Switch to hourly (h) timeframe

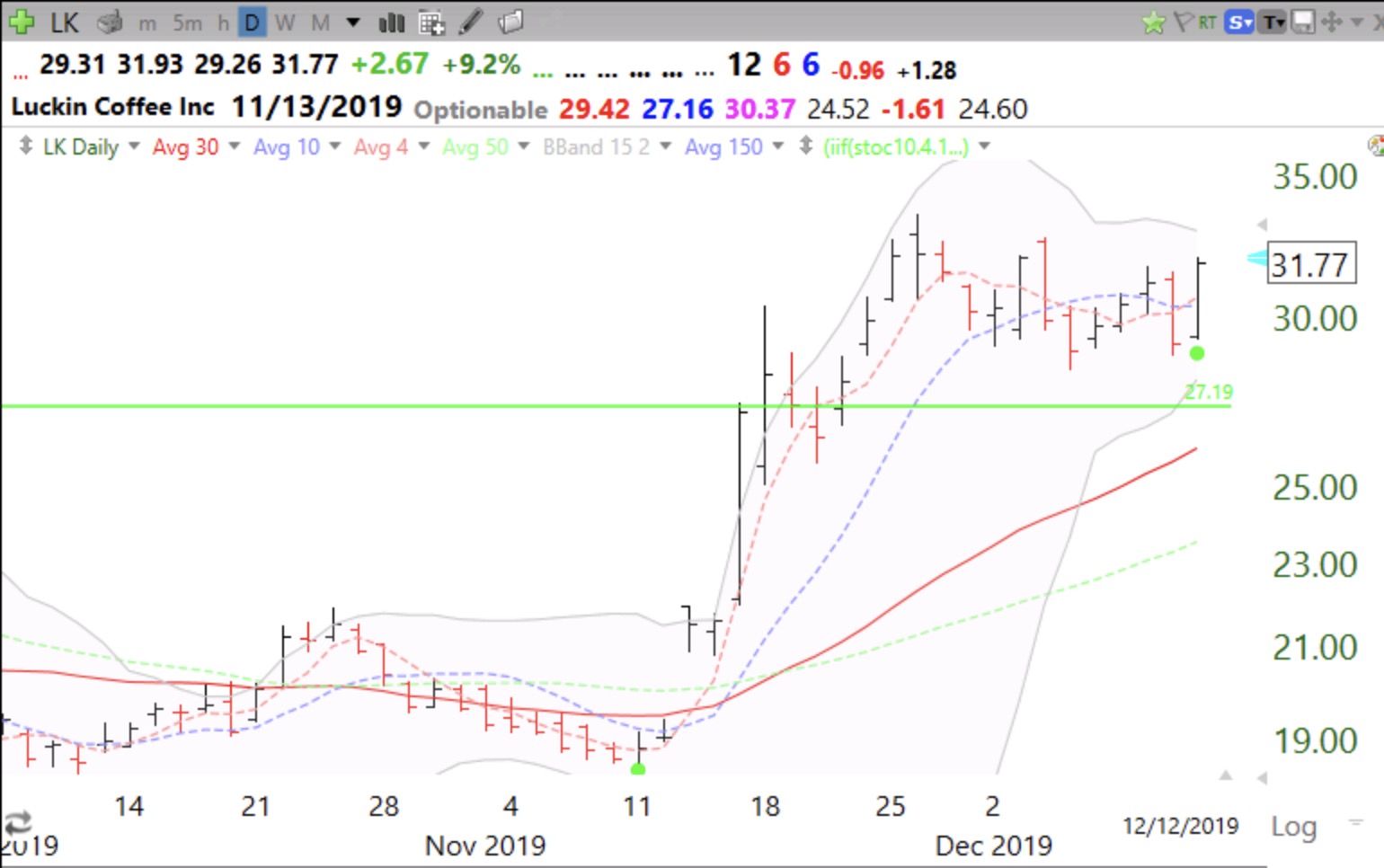(223, 22)
